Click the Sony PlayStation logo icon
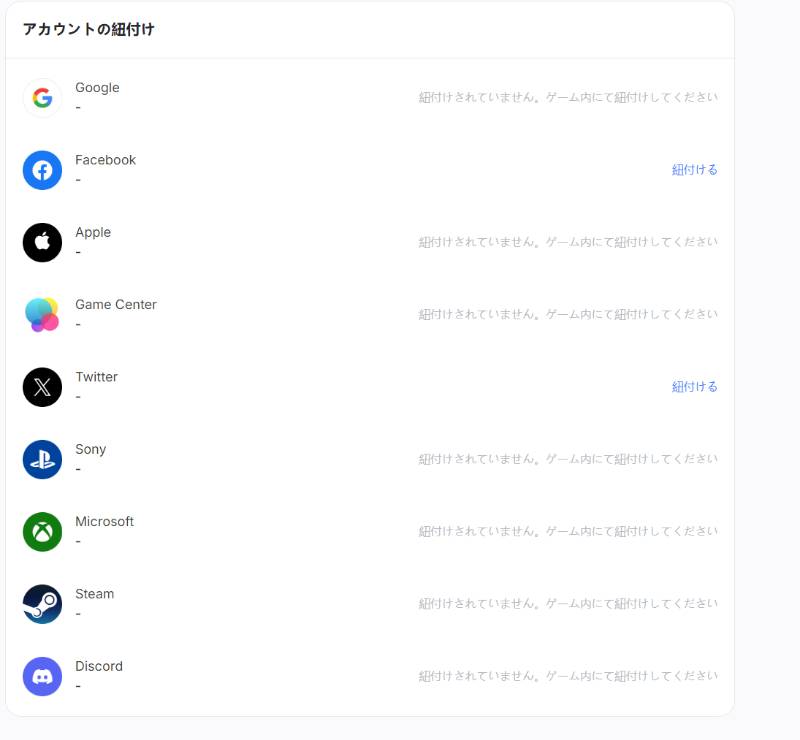800x740 pixels. point(42,459)
